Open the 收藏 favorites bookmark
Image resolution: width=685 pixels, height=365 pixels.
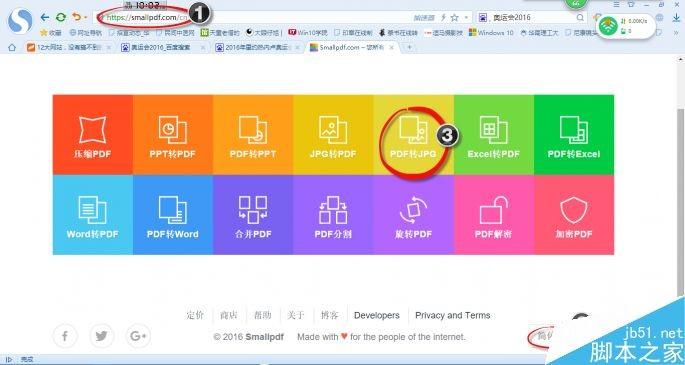(50, 33)
